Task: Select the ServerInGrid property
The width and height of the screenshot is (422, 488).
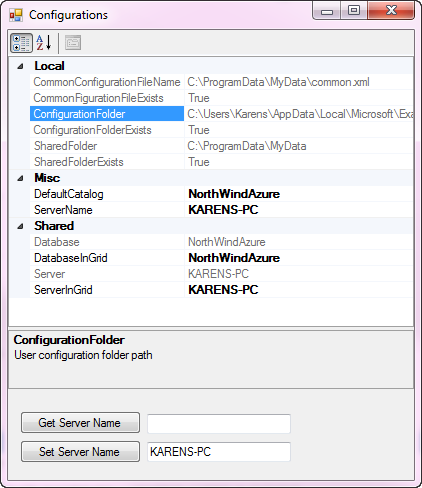Action: (x=107, y=290)
